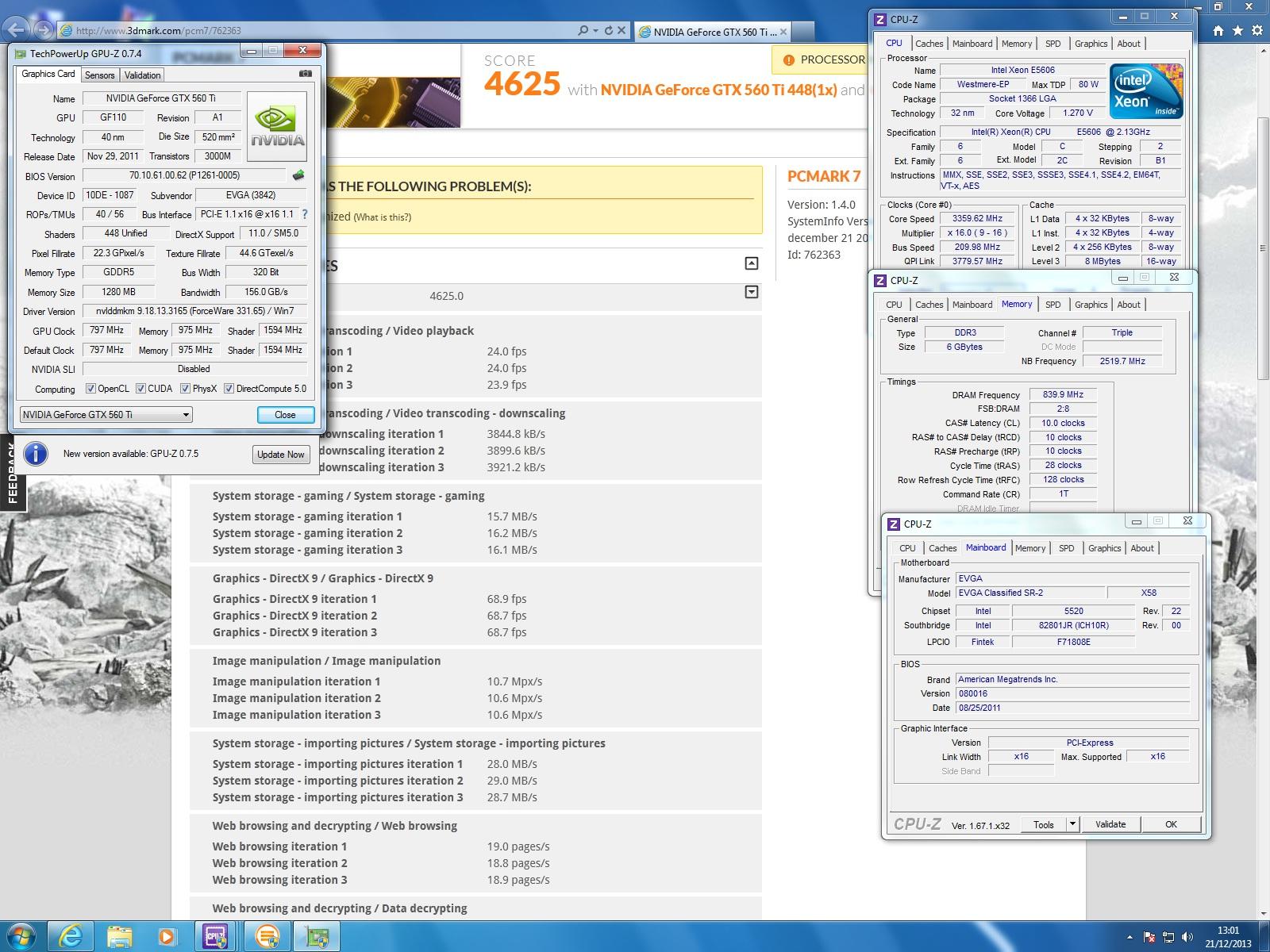Click the BIOS save chip icon in GPU-Z
Viewport: 1270px width, 952px height.
(298, 175)
